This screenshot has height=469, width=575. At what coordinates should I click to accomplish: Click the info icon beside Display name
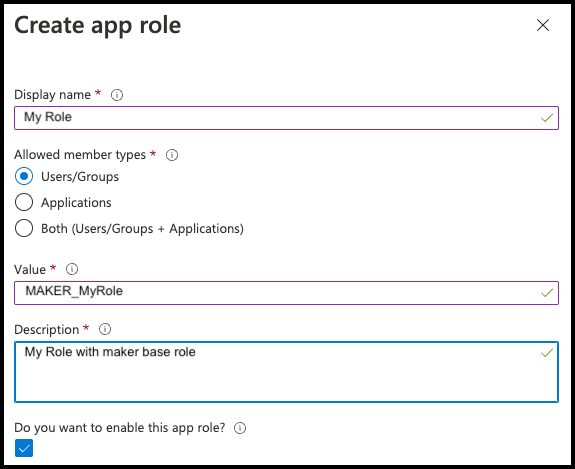coord(117,95)
